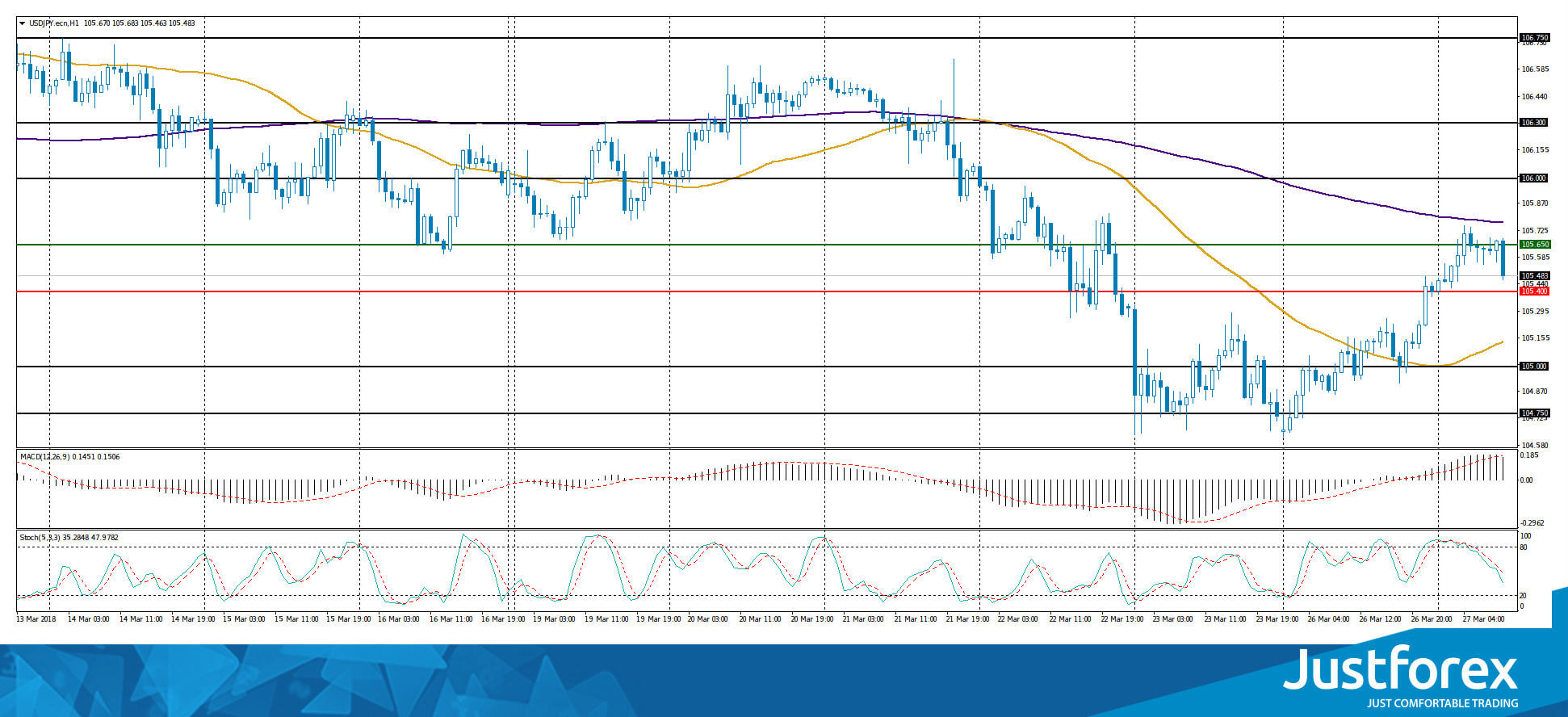Click the chart symbol dropdown triangle beside USDJPY
Viewport: 1568px width, 717px height.
pos(22,23)
